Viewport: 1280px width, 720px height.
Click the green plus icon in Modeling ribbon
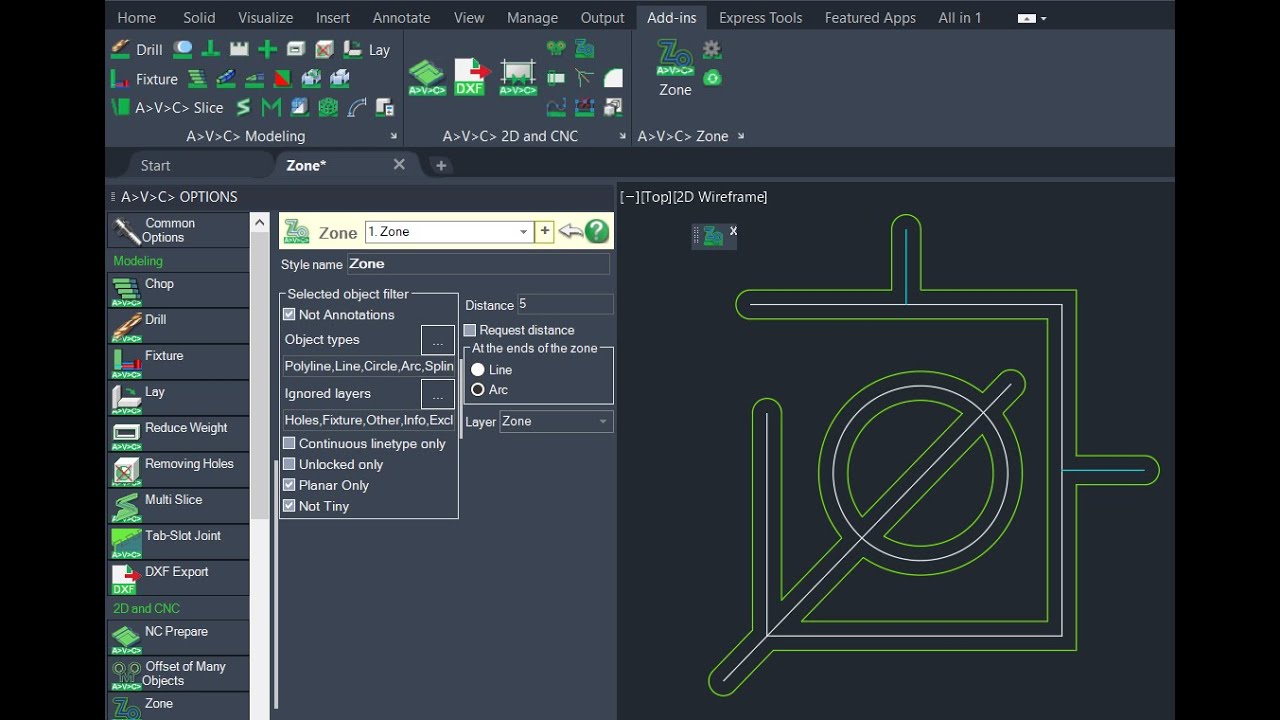(267, 48)
